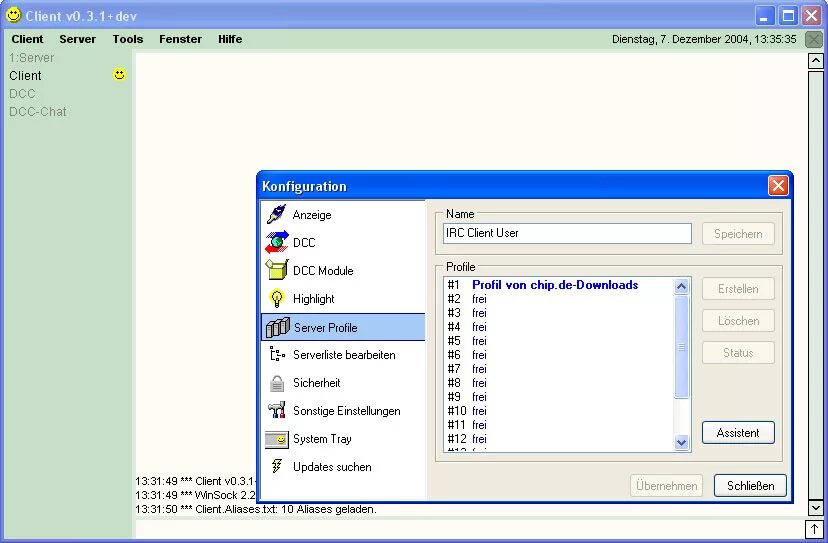Select the DCC globe arrows icon
This screenshot has height=543, width=828.
(277, 242)
